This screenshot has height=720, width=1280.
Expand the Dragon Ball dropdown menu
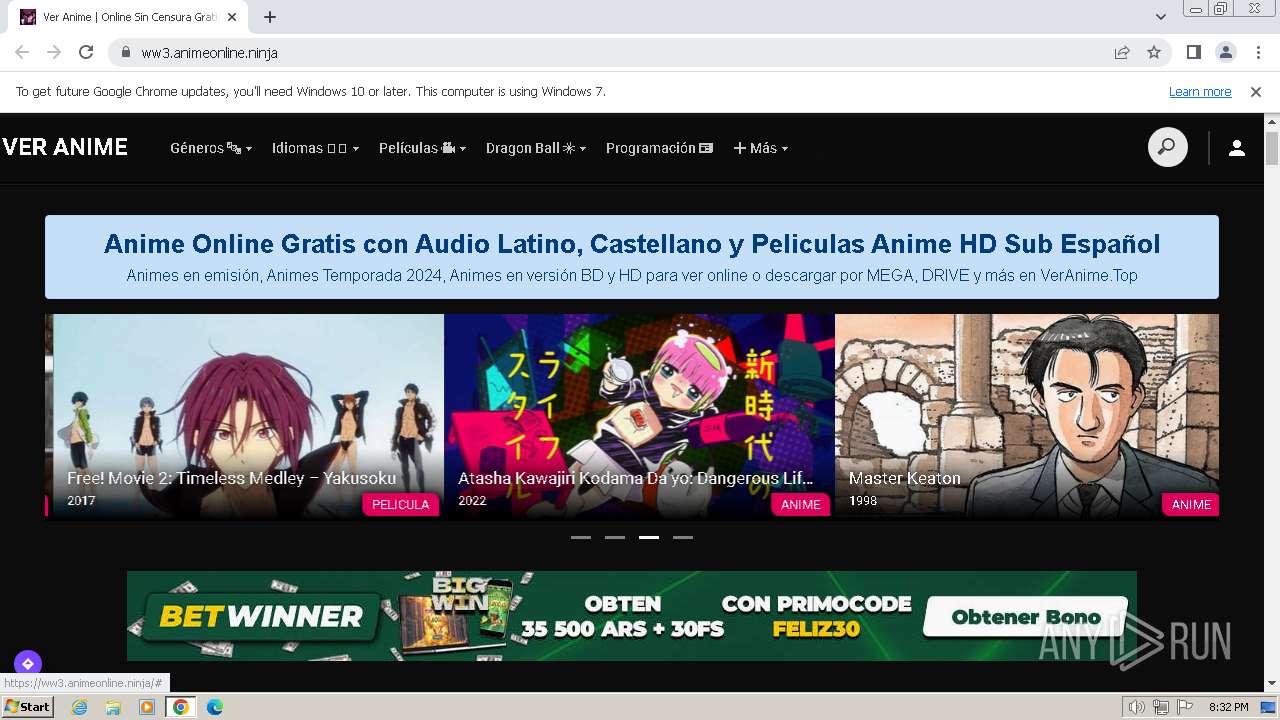536,148
